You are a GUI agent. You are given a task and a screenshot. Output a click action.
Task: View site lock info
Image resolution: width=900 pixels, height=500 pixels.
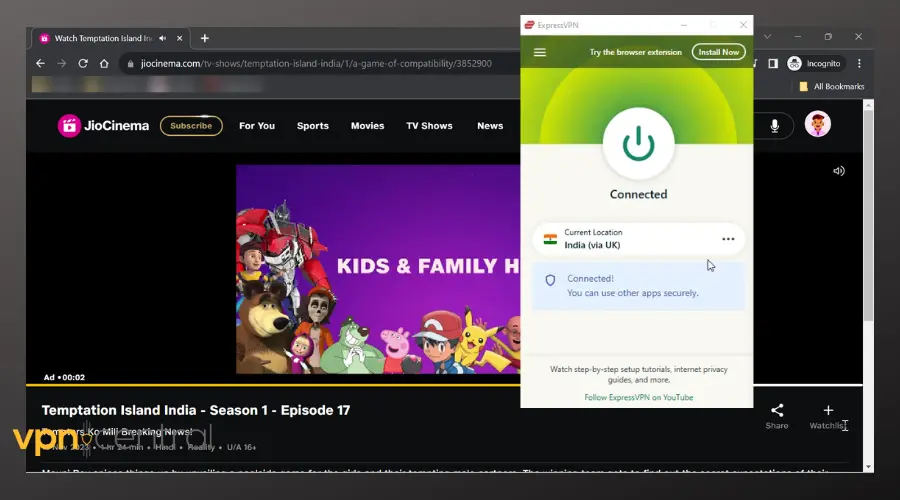pyautogui.click(x=130, y=64)
